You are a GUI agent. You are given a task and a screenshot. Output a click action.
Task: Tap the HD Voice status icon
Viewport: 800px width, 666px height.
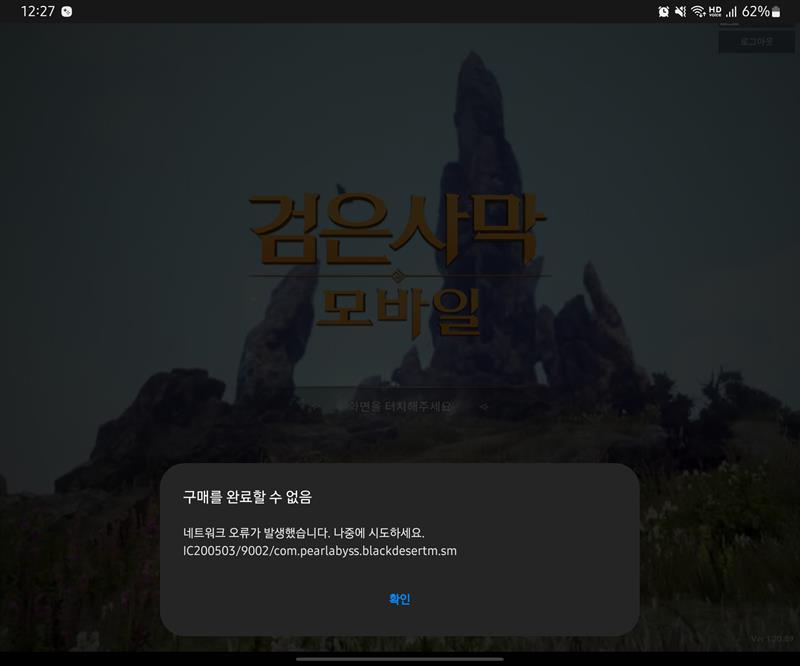[715, 12]
